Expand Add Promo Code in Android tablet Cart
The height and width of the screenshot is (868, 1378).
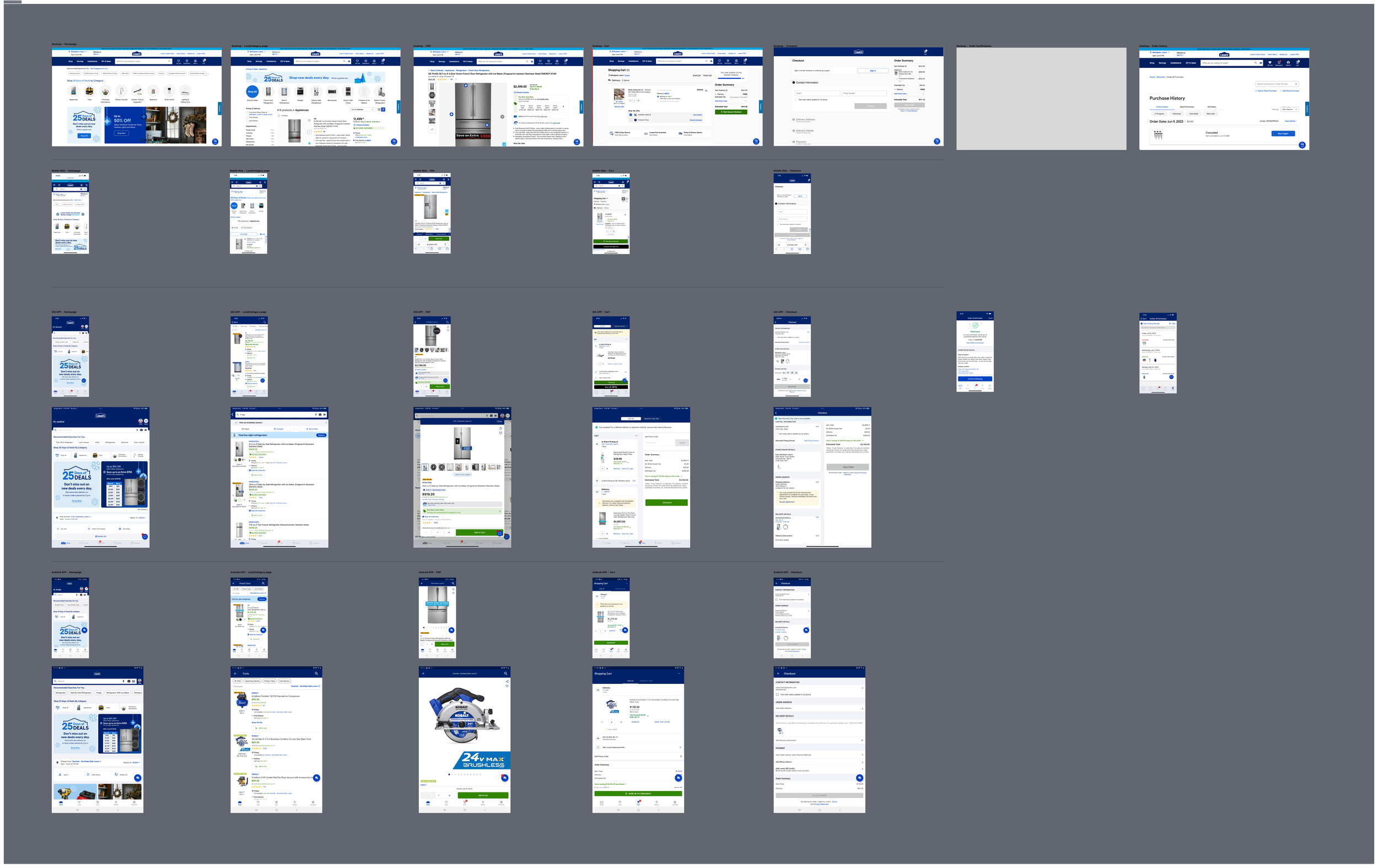click(639, 757)
